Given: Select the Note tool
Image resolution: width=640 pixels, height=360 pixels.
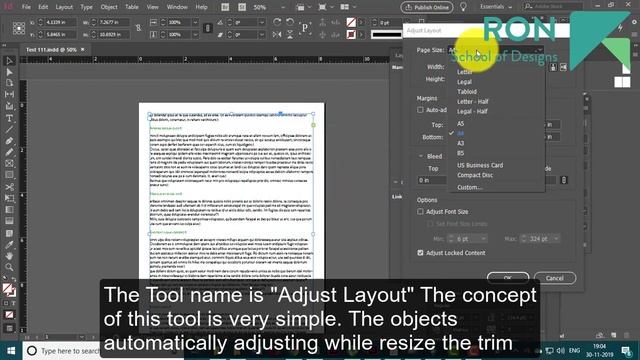Looking at the screenshot, I should coord(9,233).
